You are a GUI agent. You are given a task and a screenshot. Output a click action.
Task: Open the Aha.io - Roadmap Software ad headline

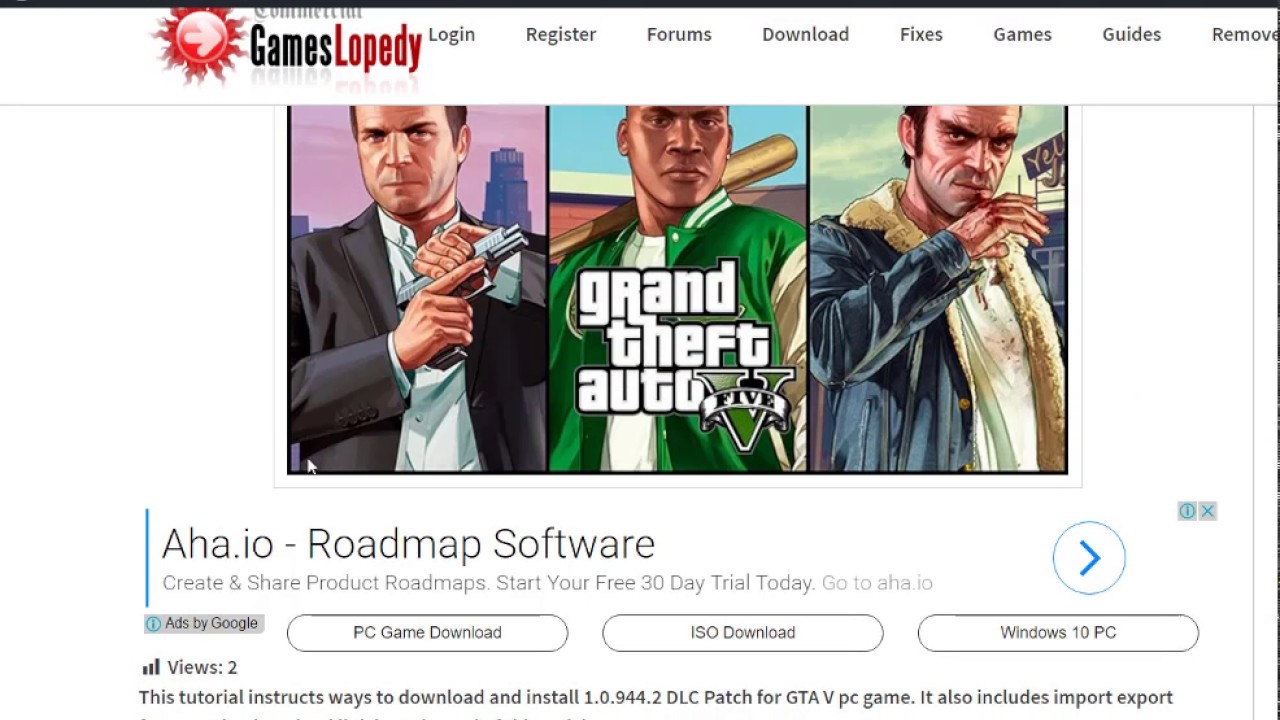pos(408,544)
